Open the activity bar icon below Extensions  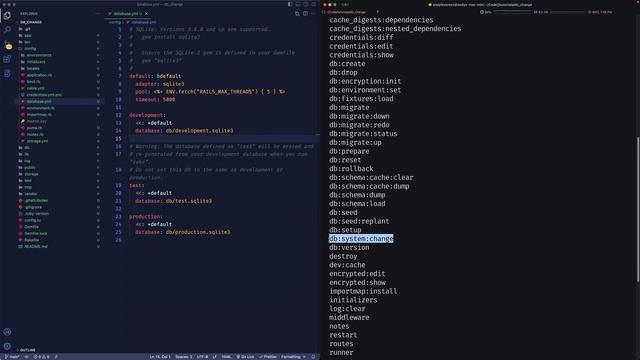(7, 73)
